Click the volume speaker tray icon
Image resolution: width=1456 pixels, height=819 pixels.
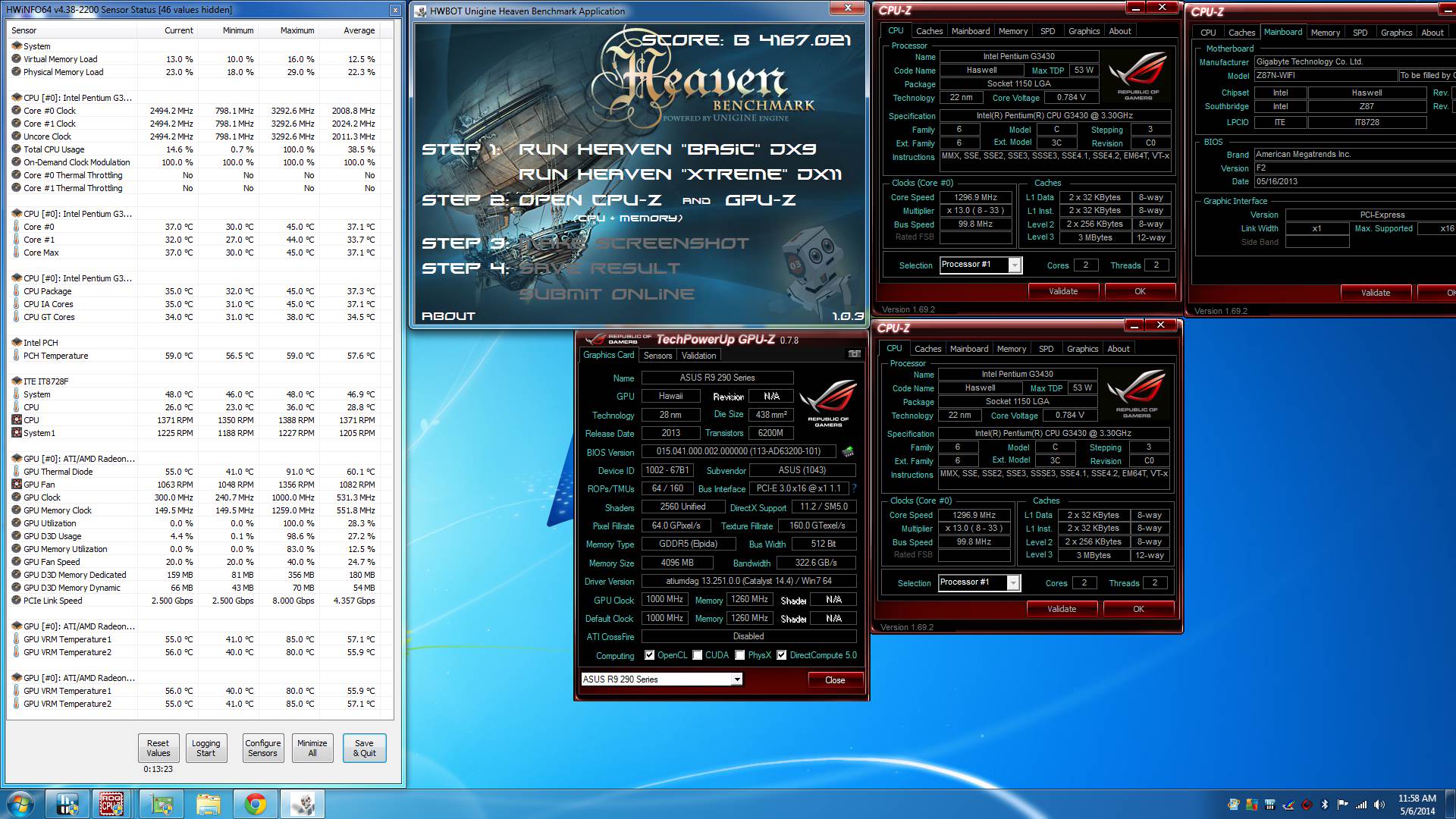pyautogui.click(x=1379, y=805)
